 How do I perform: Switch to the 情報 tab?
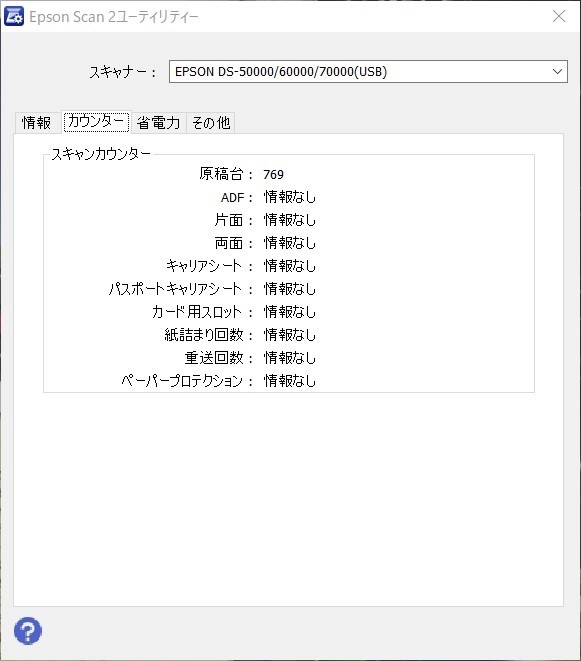point(37,123)
